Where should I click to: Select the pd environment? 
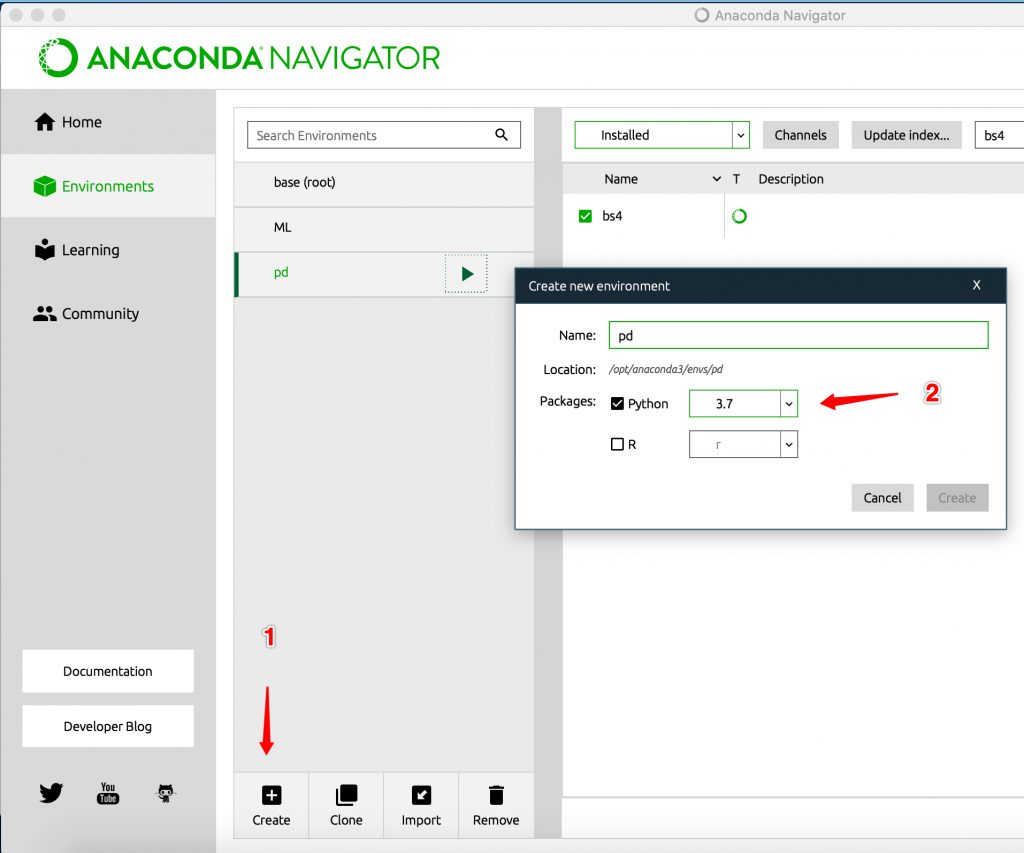(384, 275)
